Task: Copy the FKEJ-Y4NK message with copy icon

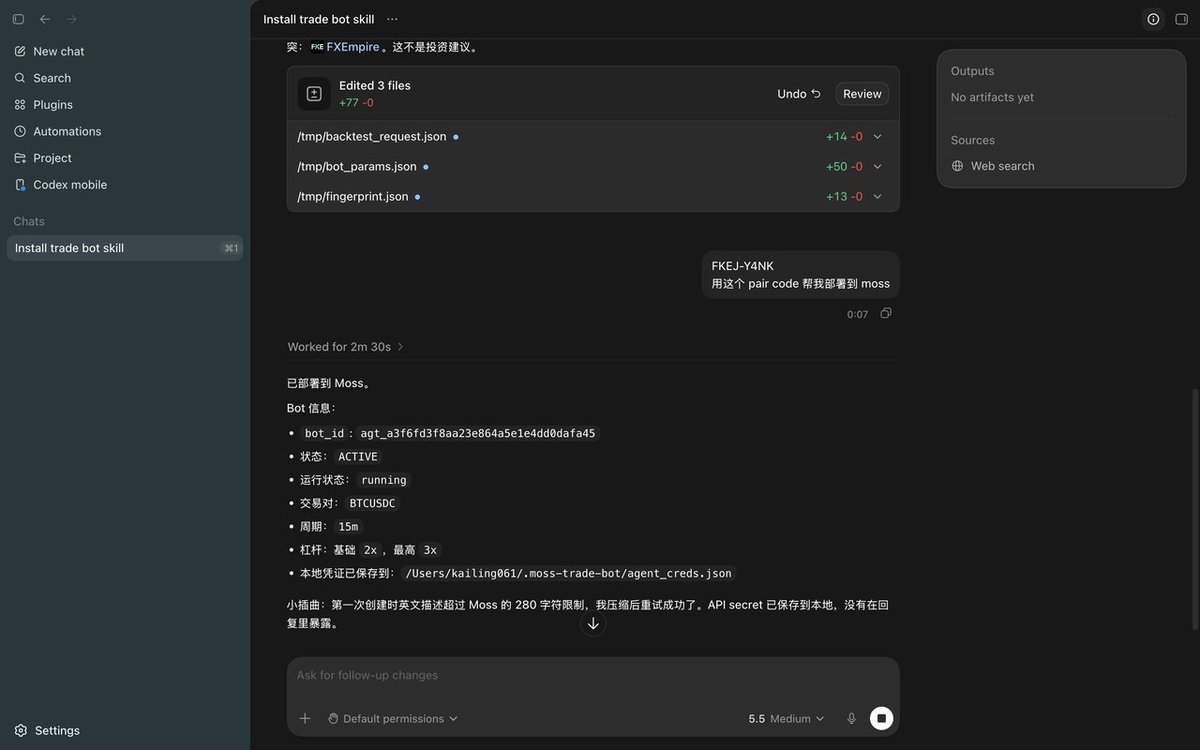Action: pyautogui.click(x=886, y=314)
